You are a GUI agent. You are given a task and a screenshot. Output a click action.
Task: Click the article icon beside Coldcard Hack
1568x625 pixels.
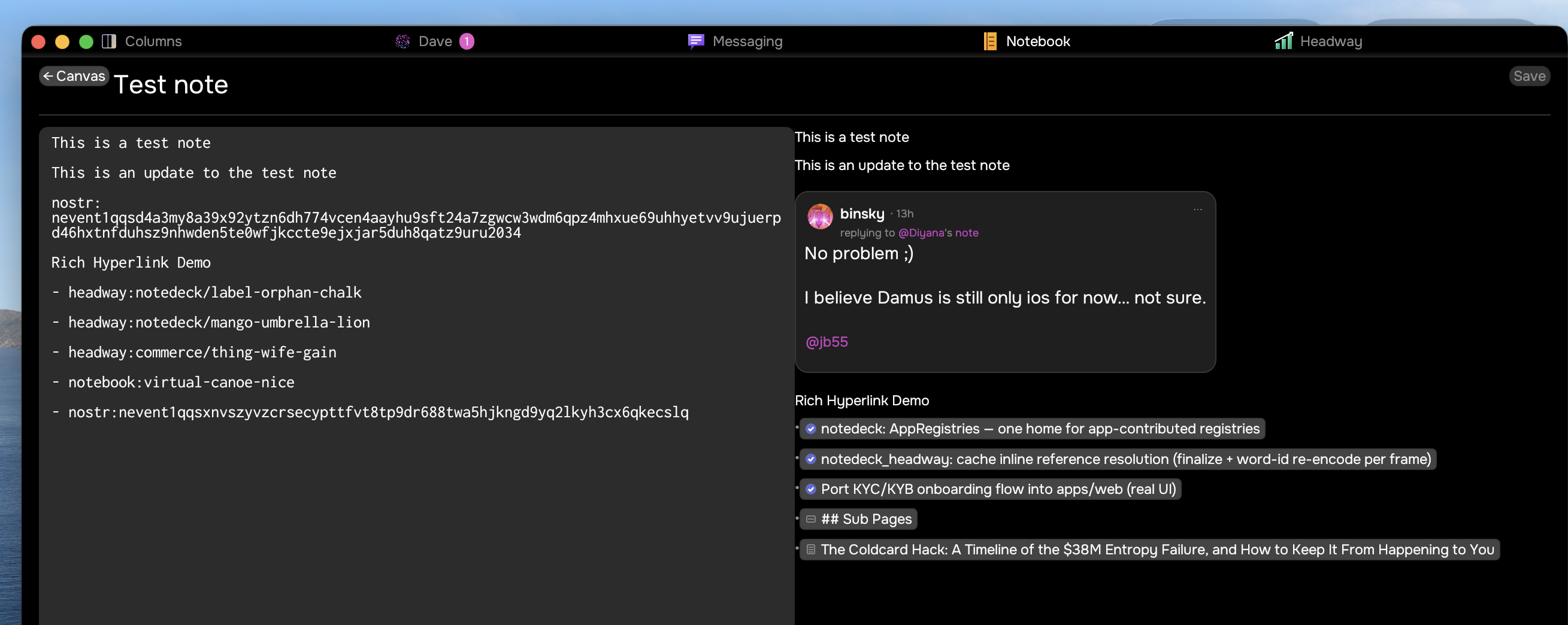[811, 550]
